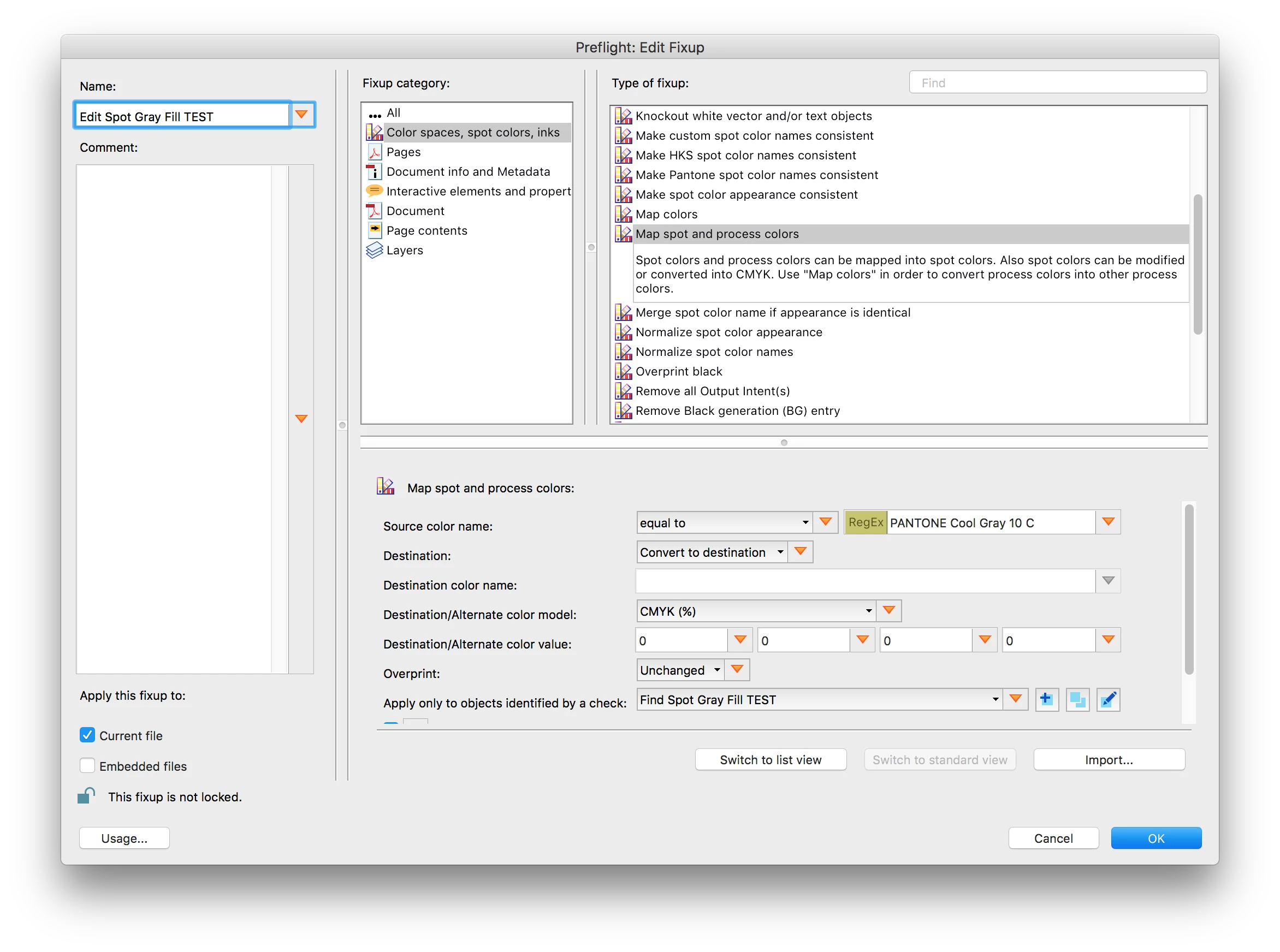
Task: Select the 'Pages' fixup category
Action: coord(404,152)
